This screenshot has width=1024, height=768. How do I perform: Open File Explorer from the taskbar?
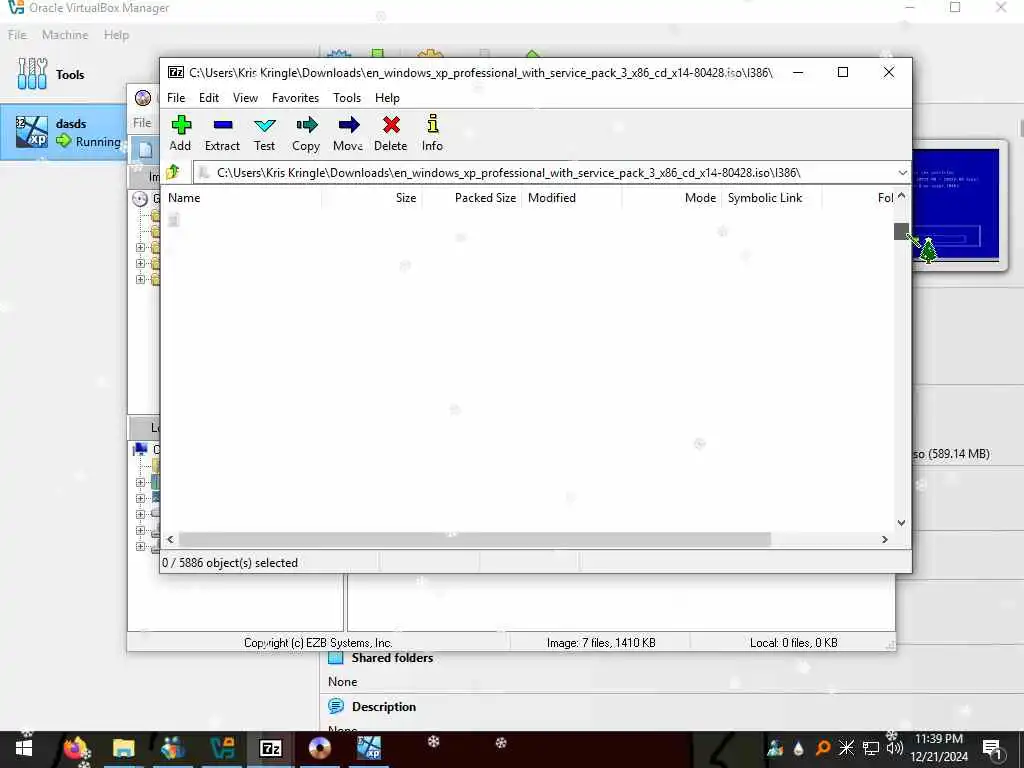click(123, 748)
